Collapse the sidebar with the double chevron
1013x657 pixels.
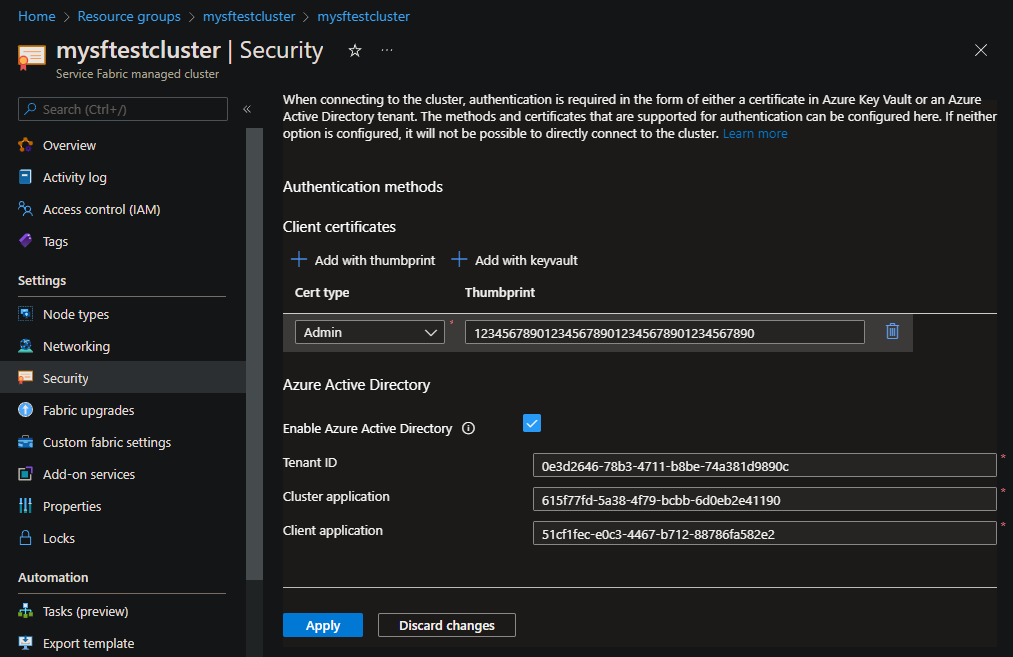point(247,109)
